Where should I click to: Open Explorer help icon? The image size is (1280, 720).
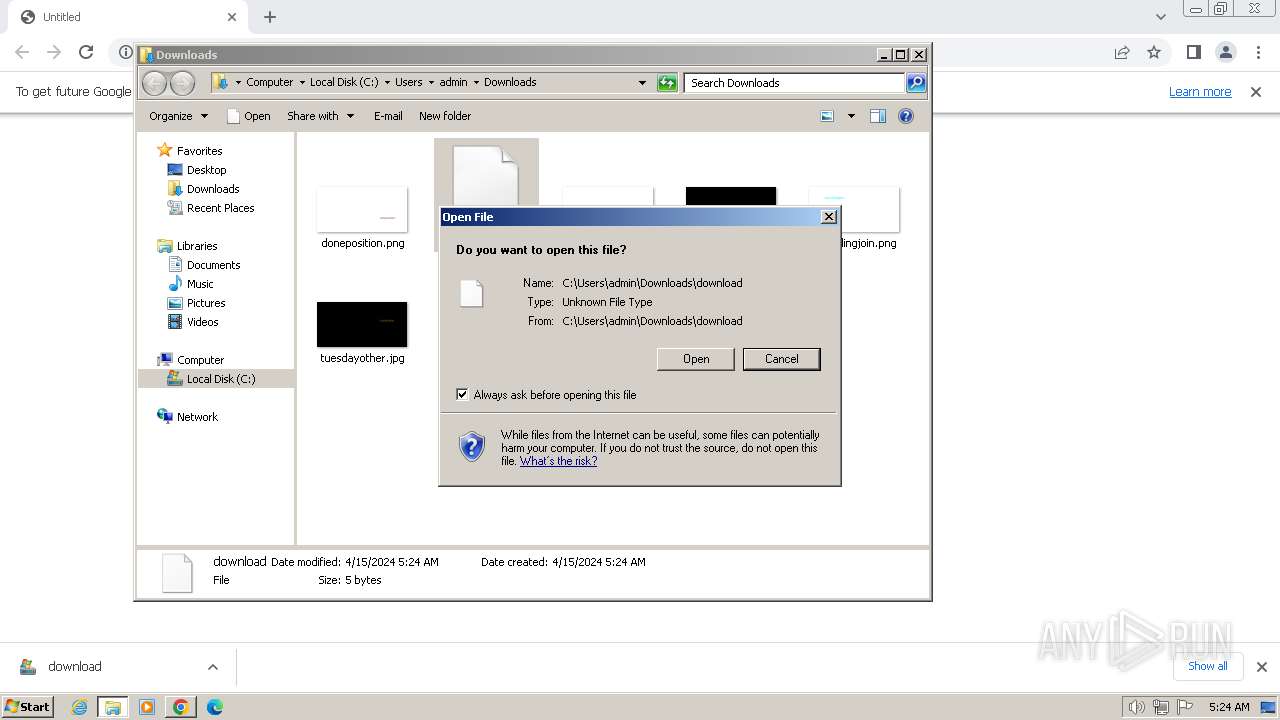[x=906, y=116]
